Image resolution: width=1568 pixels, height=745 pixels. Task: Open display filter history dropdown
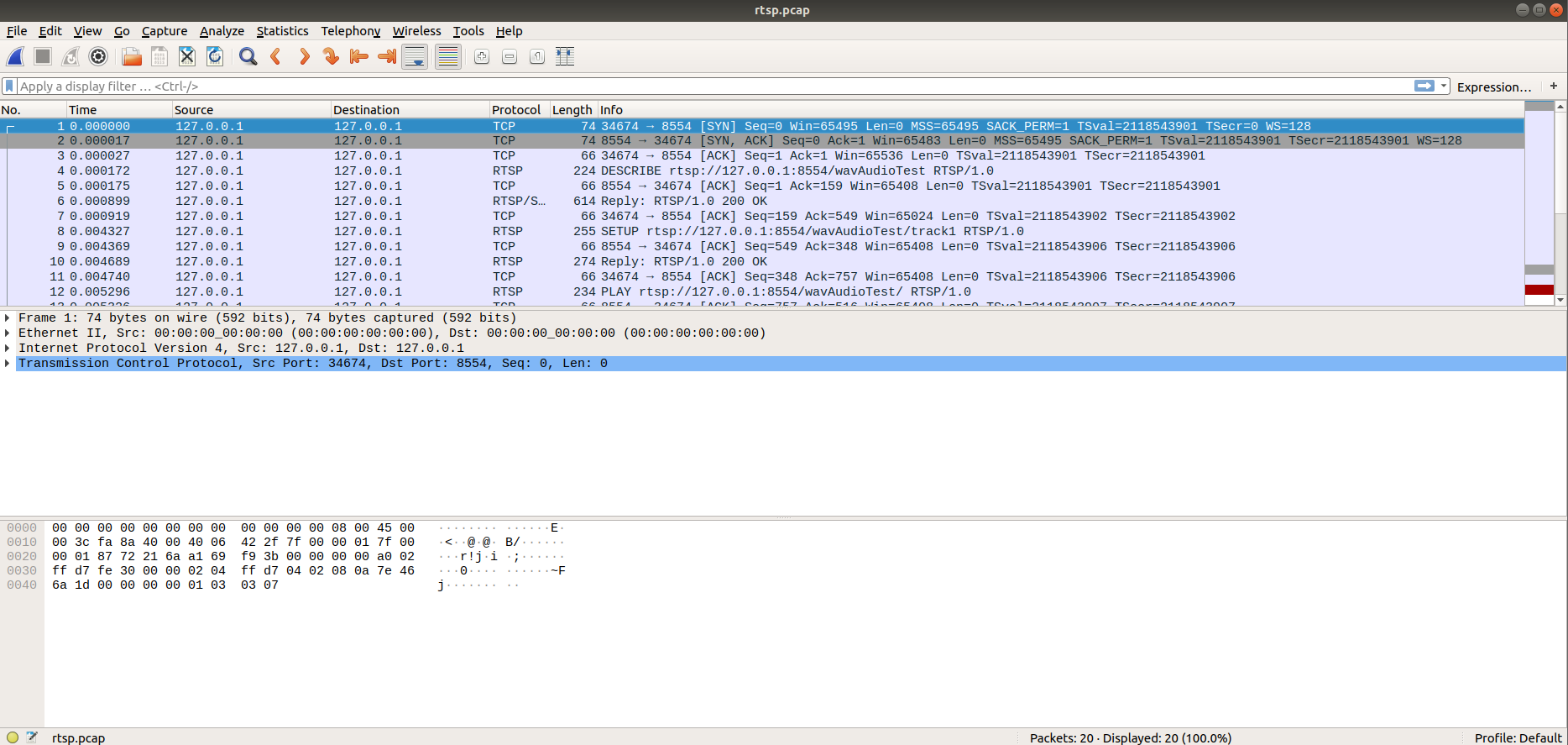[1444, 87]
